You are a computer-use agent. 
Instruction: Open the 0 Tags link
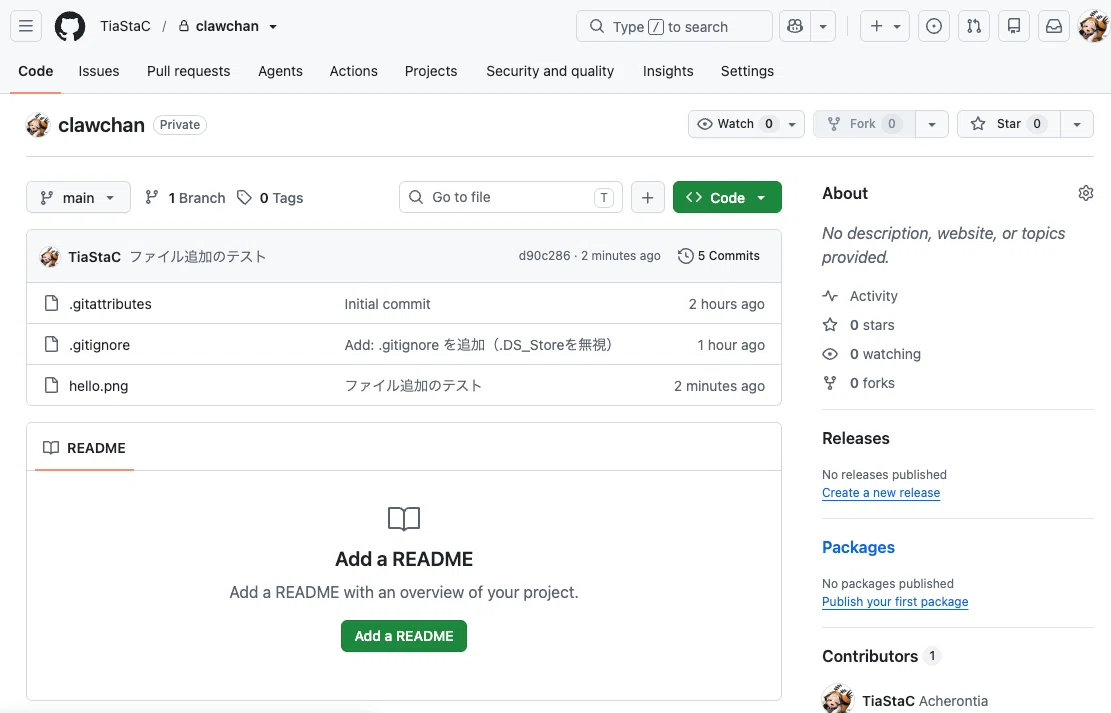270,198
